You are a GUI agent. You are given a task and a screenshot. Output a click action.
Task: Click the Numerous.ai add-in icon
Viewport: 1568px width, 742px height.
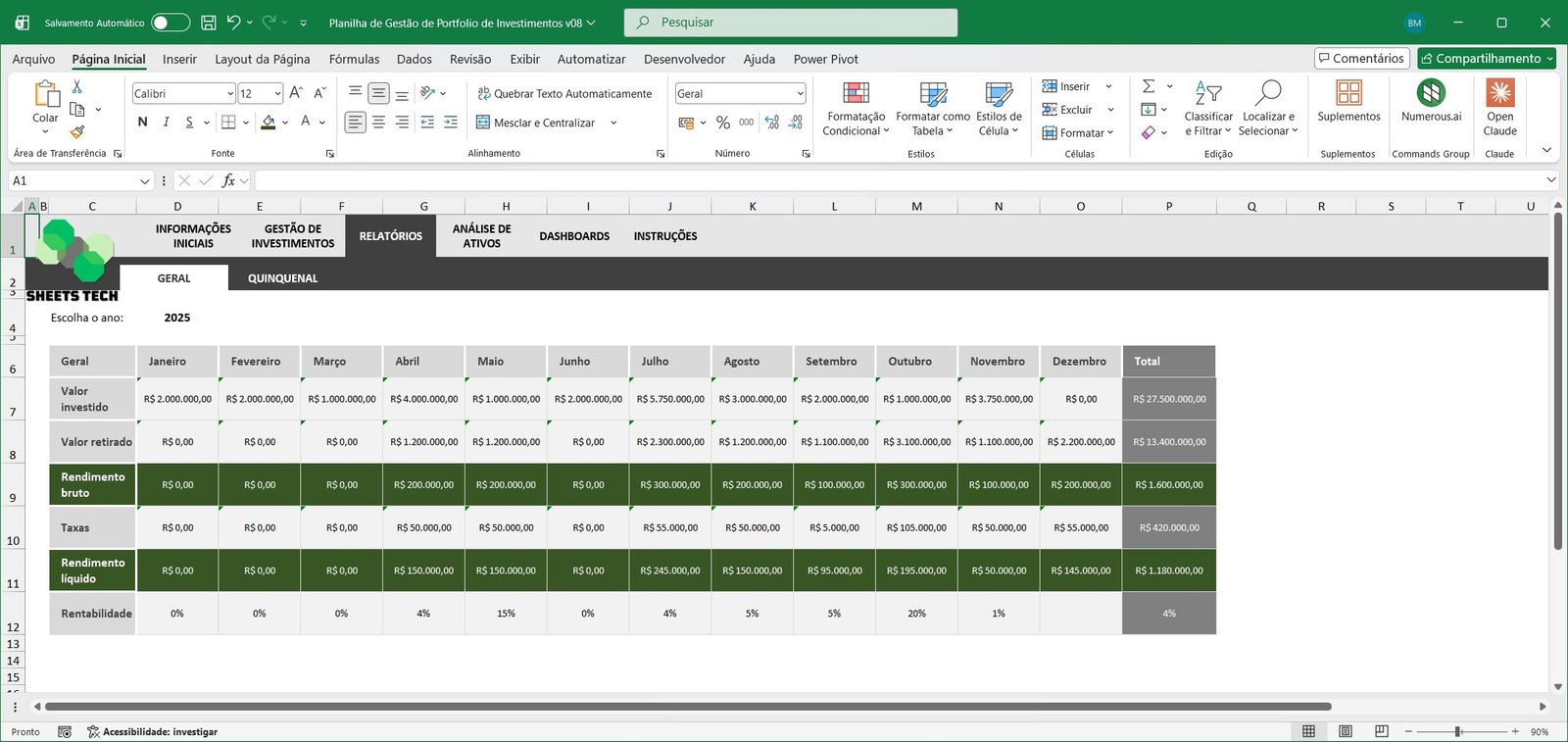click(x=1431, y=94)
